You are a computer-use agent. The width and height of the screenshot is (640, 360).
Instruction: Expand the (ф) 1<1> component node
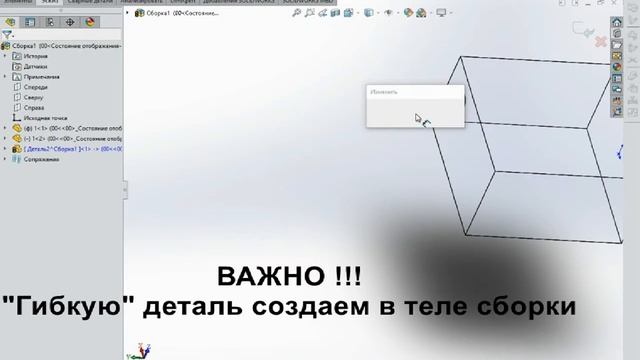click(5, 128)
